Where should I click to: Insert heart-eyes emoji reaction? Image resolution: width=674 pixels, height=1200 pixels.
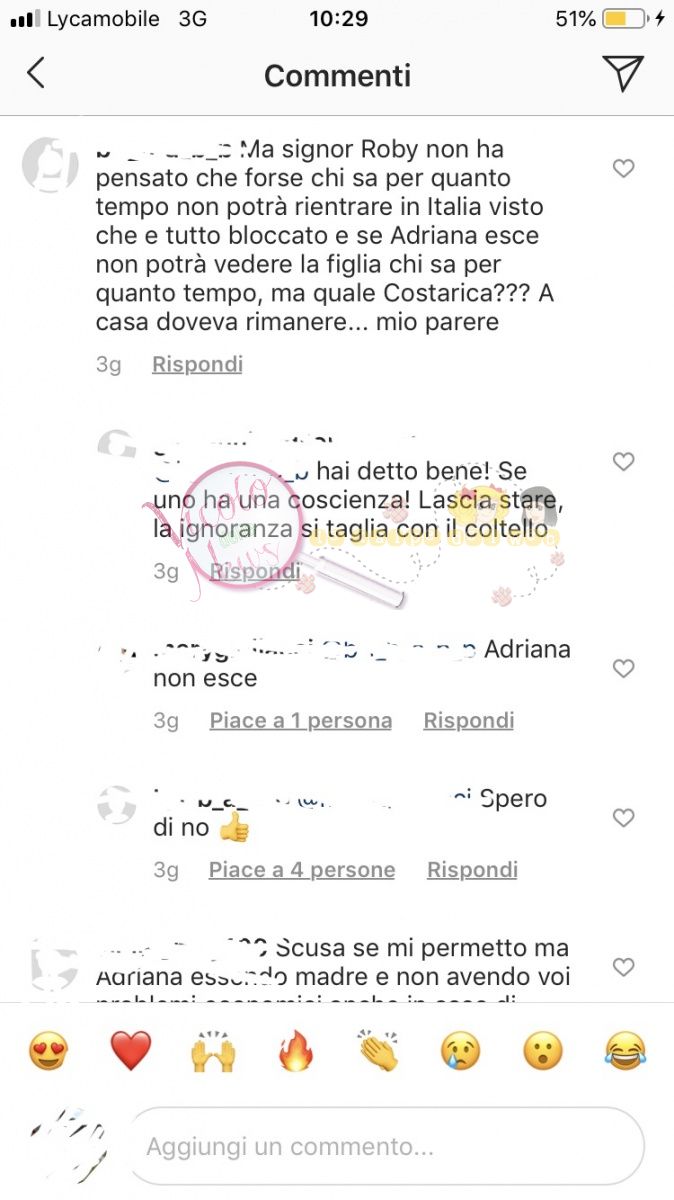pos(48,1051)
